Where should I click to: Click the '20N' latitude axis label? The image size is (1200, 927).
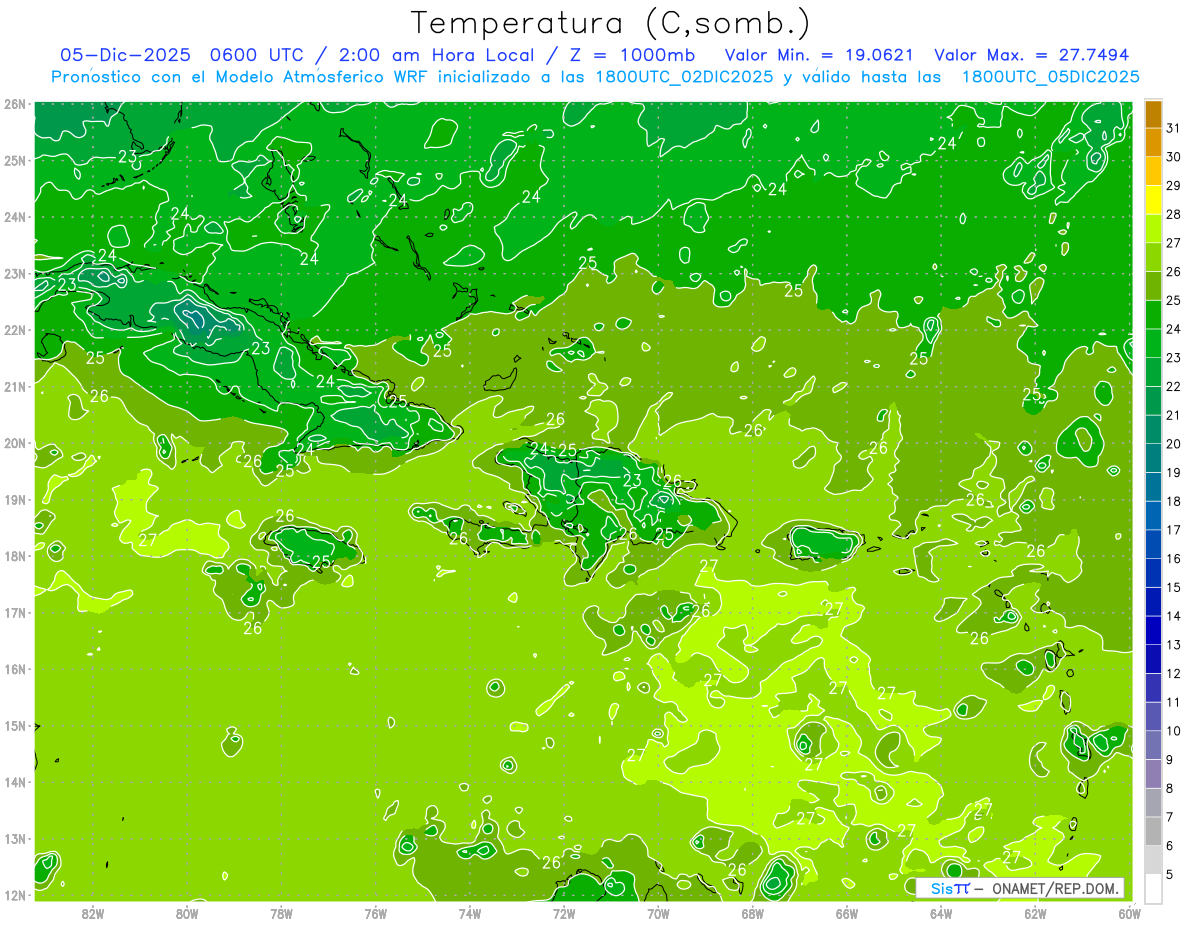[15, 443]
